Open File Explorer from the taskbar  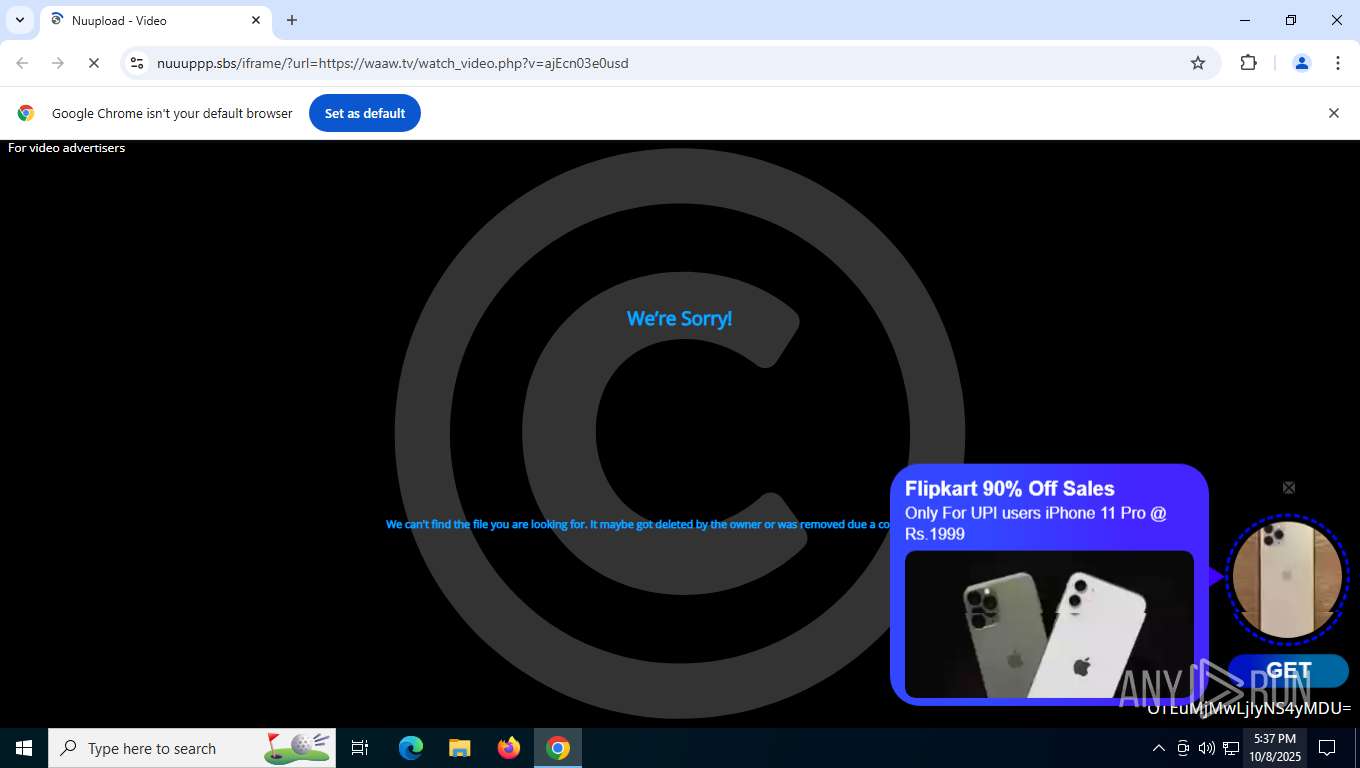pyautogui.click(x=460, y=748)
